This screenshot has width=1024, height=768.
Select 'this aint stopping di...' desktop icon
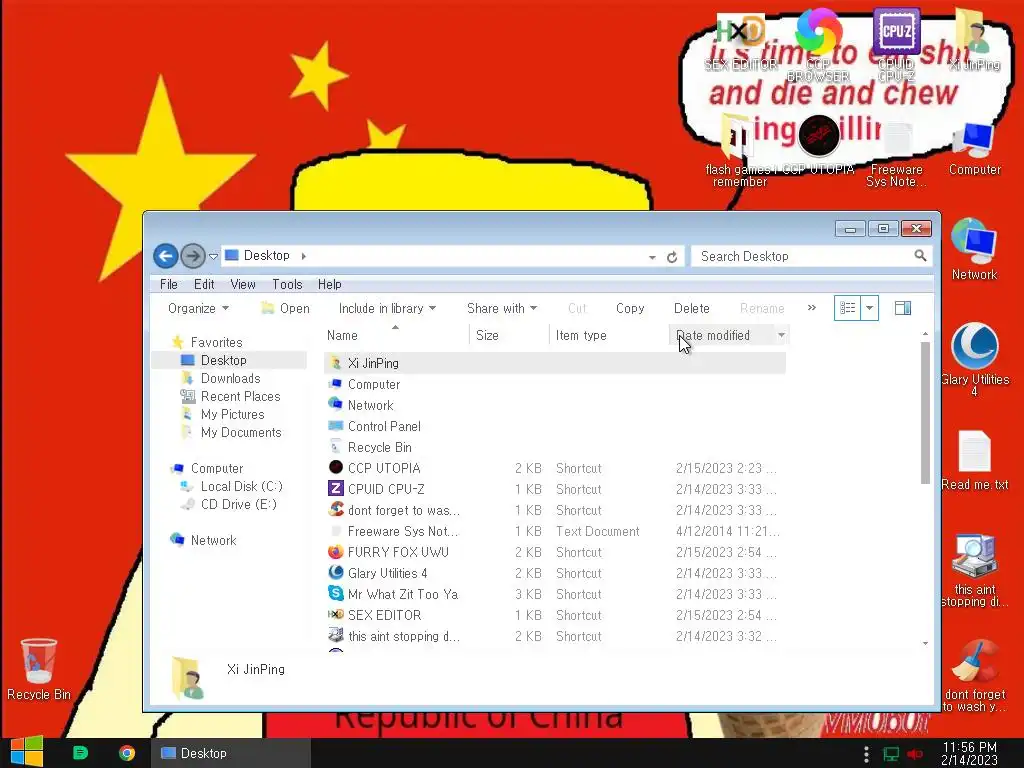point(974,571)
